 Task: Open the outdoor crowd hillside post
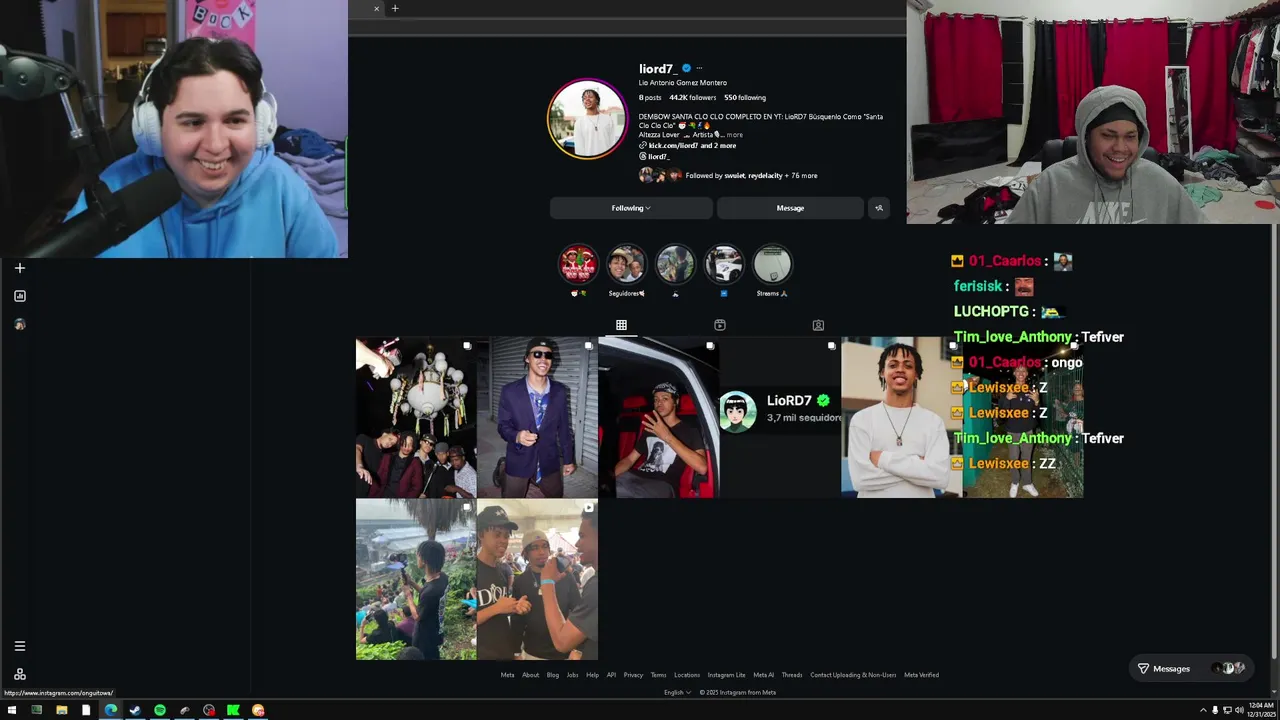tap(416, 580)
